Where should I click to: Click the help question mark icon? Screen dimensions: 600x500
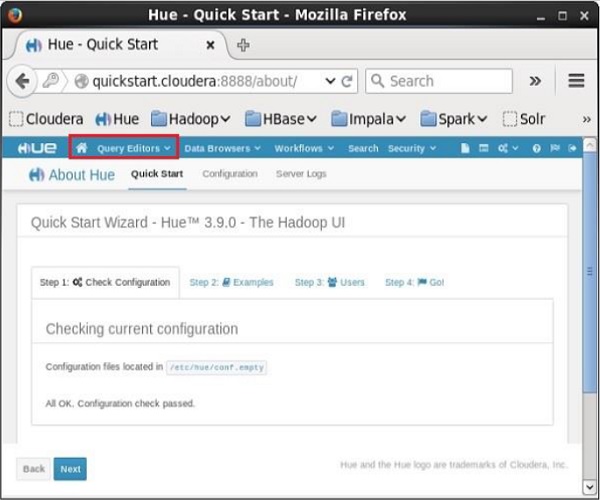coord(537,148)
